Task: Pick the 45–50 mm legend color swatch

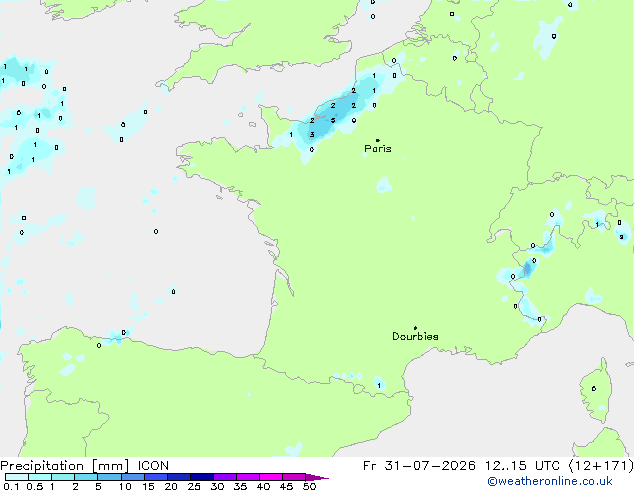Action: coord(294,477)
